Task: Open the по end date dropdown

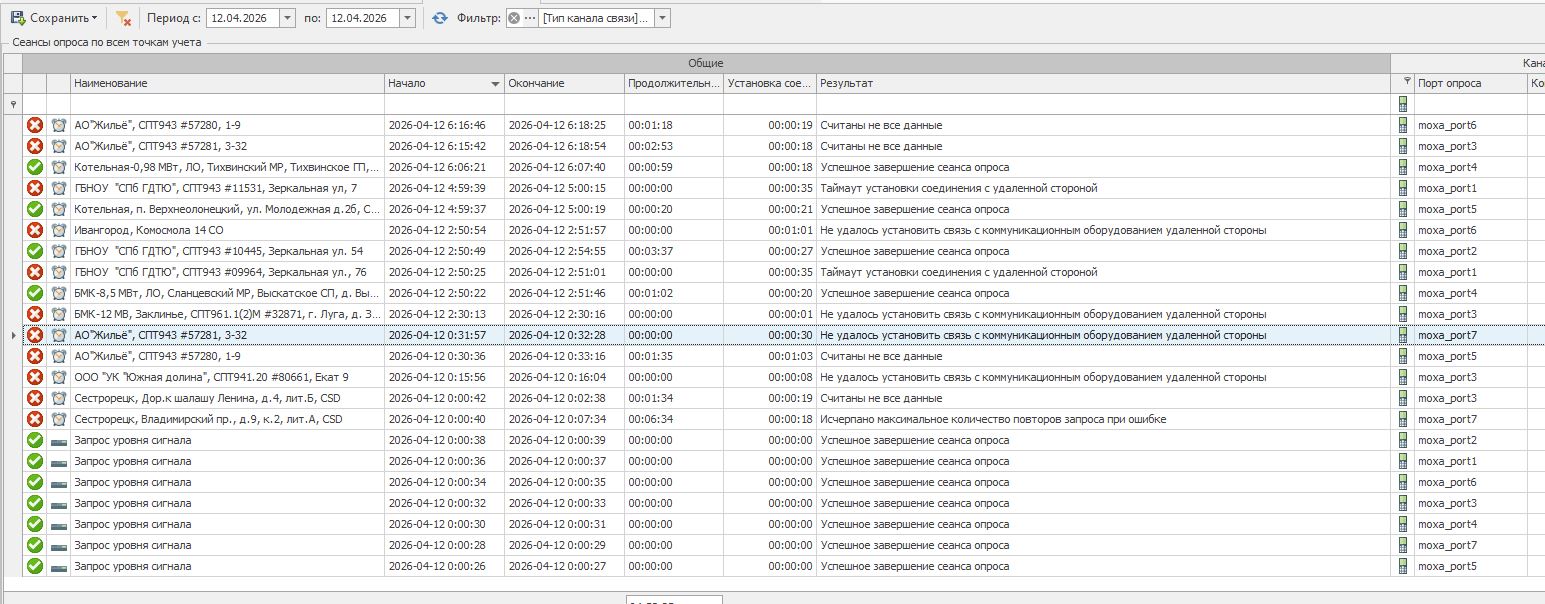Action: point(406,18)
